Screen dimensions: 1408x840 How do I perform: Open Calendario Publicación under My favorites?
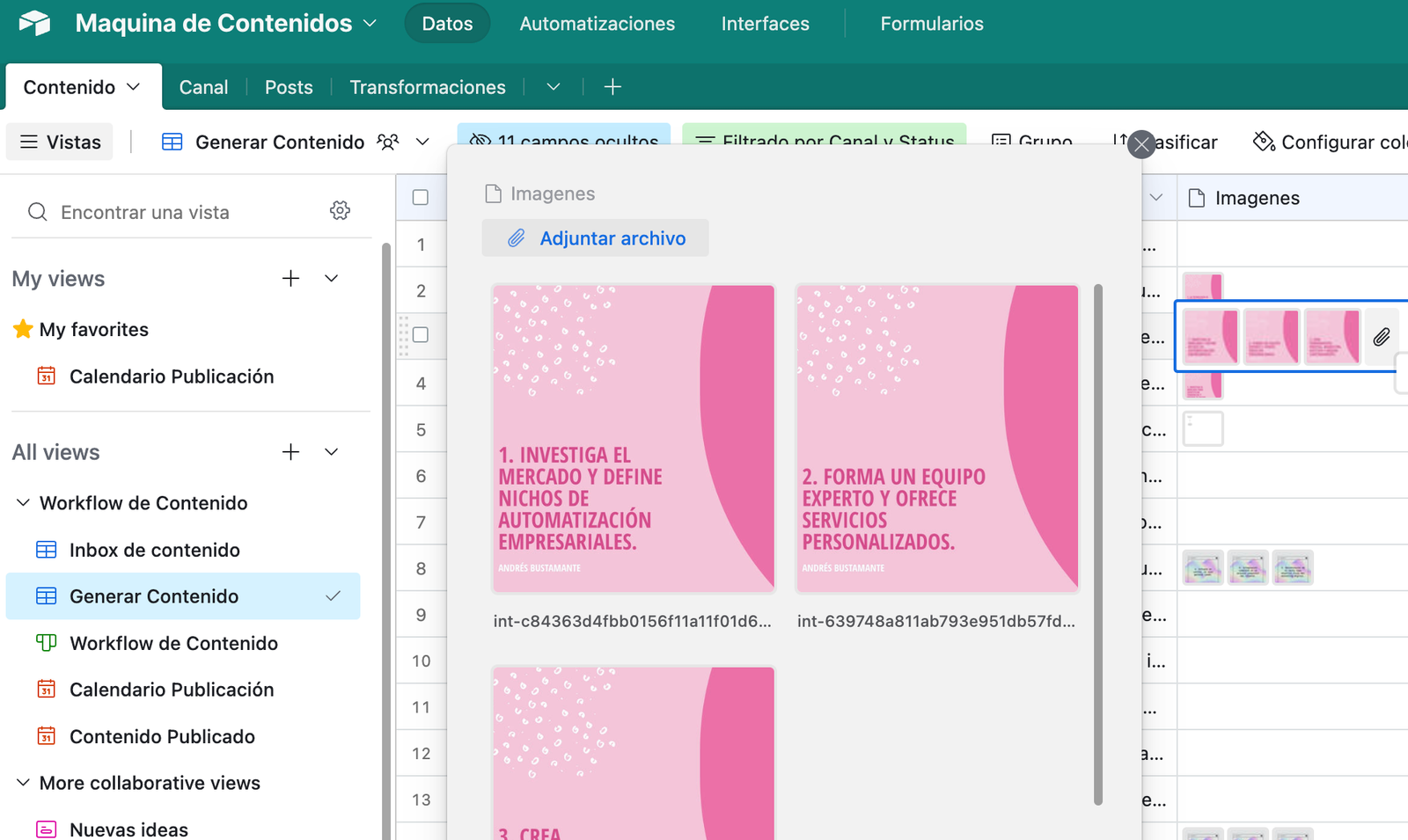pyautogui.click(x=172, y=376)
